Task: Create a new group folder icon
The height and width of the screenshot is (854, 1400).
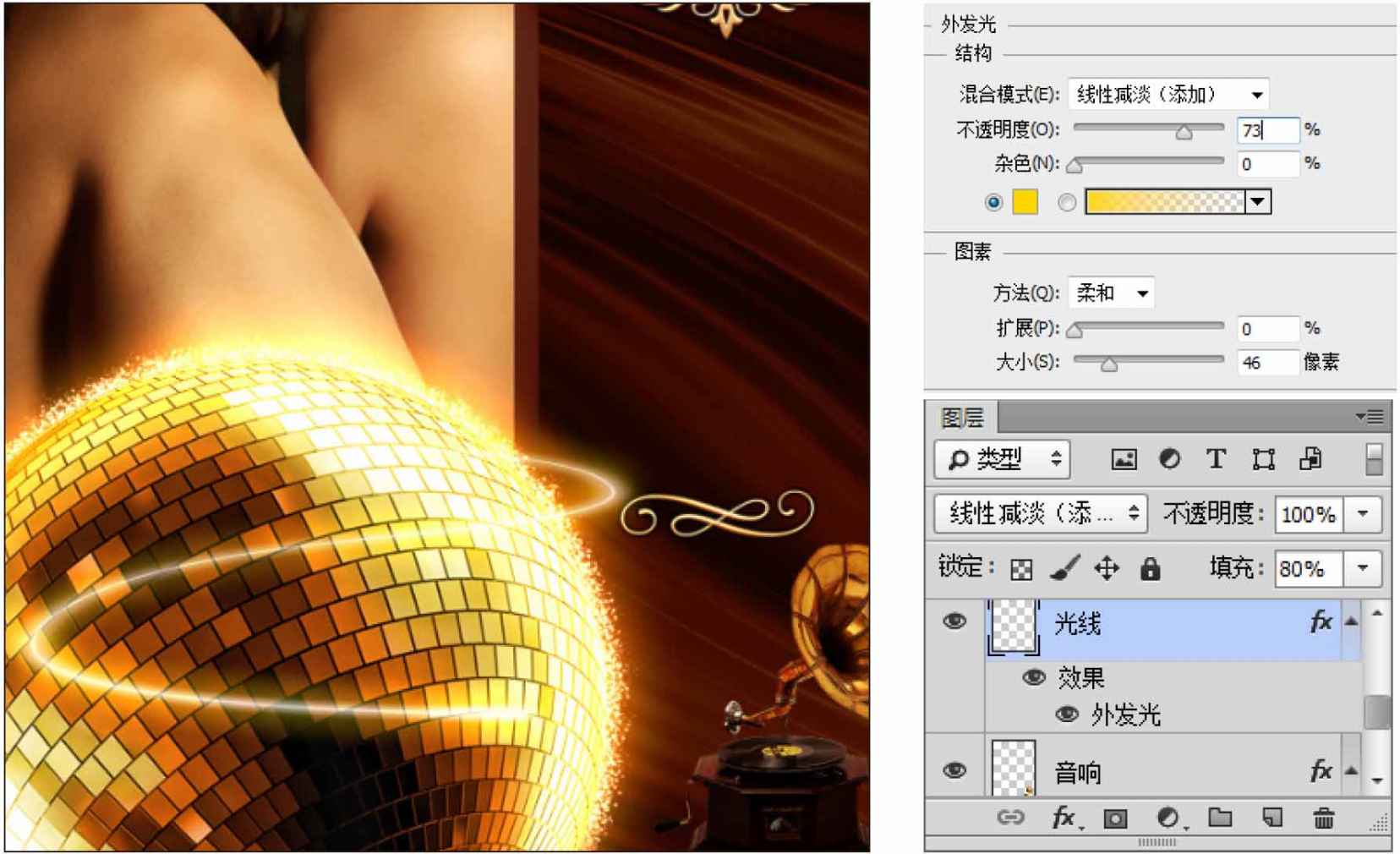Action: click(1220, 817)
